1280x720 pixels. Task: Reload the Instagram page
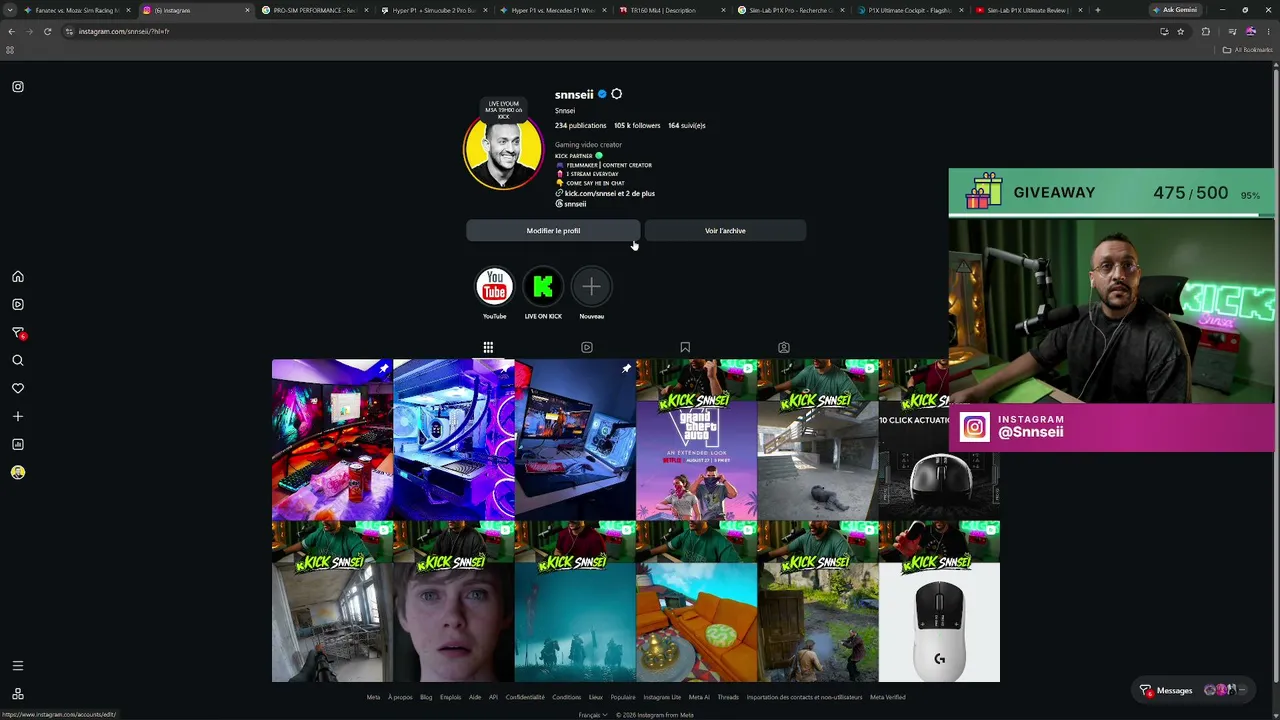(x=47, y=31)
